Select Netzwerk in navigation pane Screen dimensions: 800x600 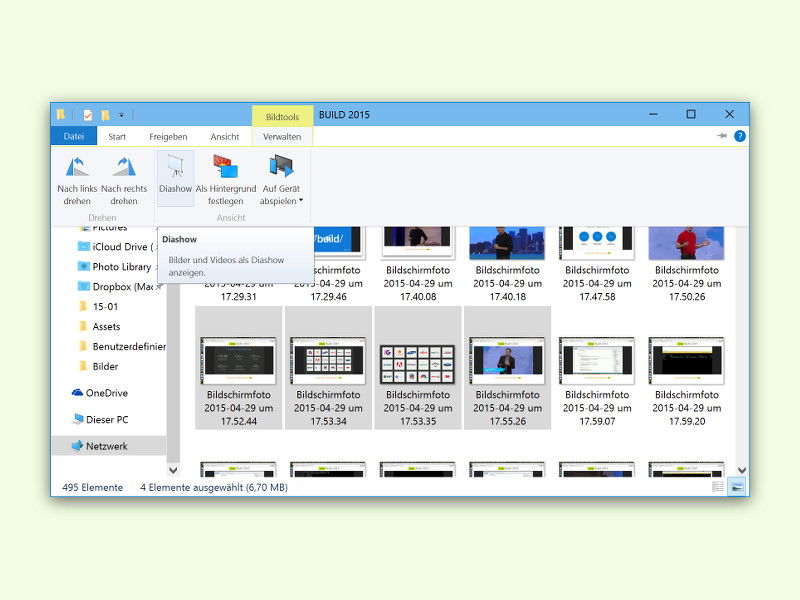pos(109,446)
